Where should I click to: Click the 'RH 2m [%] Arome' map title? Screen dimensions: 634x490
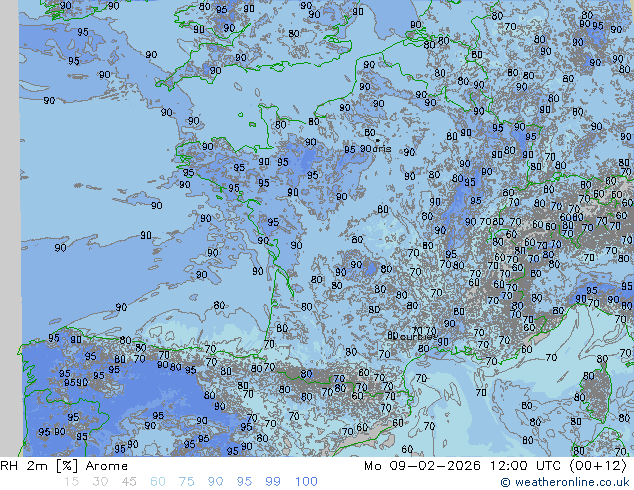coord(64,466)
